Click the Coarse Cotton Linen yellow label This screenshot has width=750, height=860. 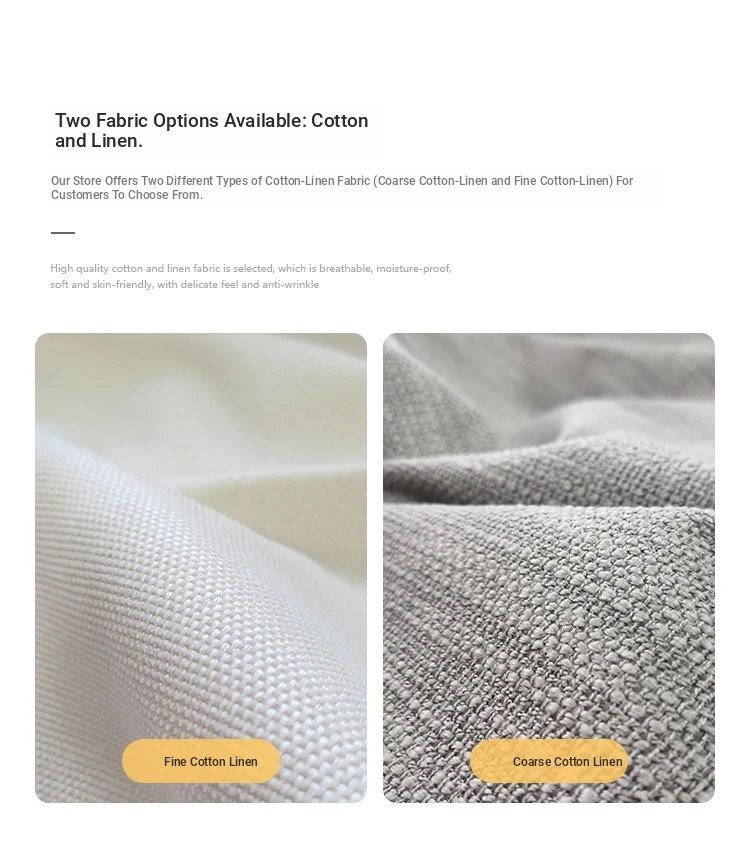coord(549,761)
